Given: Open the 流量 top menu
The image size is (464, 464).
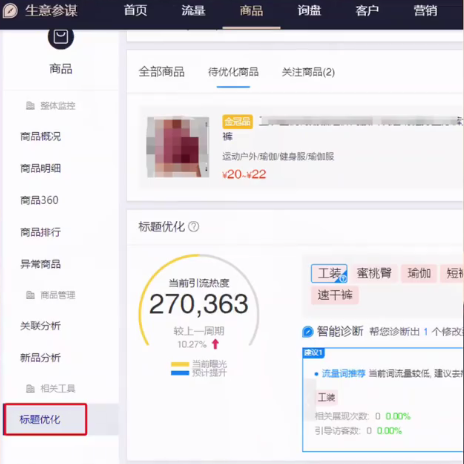Looking at the screenshot, I should (193, 11).
